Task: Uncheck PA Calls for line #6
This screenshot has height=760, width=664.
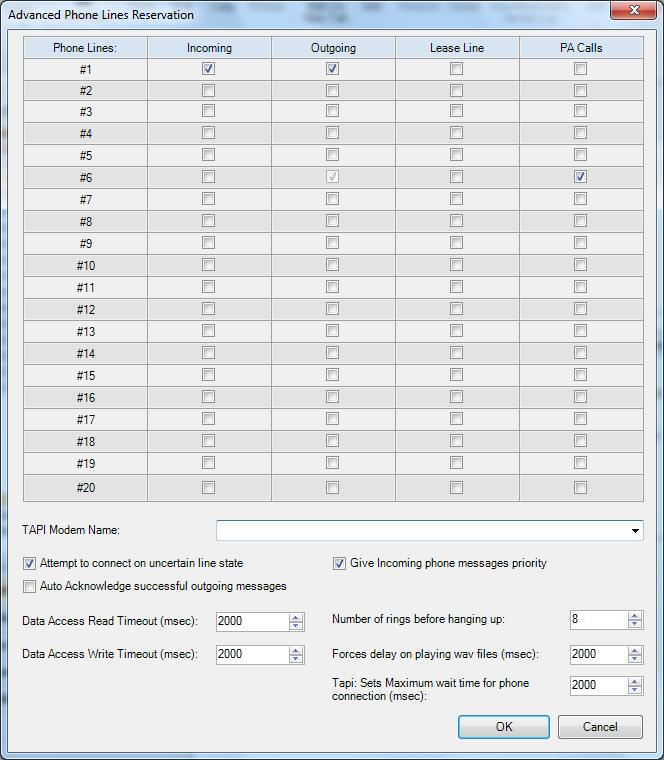Action: 580,177
